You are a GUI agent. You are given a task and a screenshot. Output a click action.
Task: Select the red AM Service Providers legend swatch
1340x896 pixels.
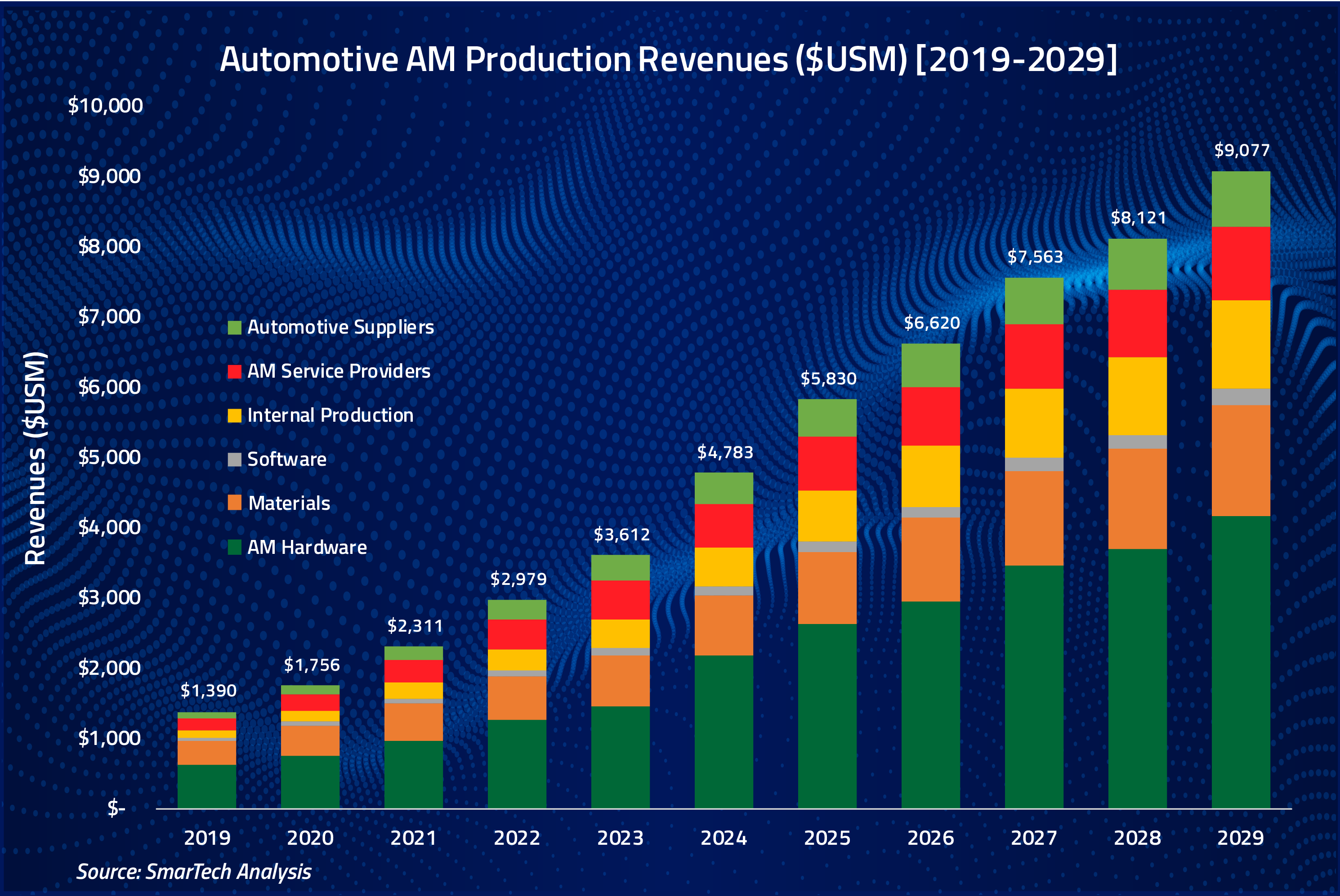coord(234,371)
